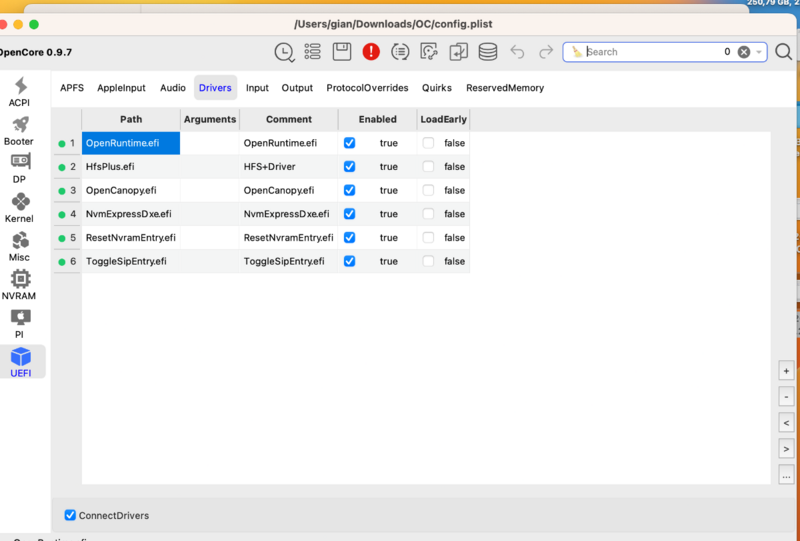Viewport: 800px width, 541px height.
Task: Click the database stack toolbar icon
Action: pyautogui.click(x=488, y=52)
